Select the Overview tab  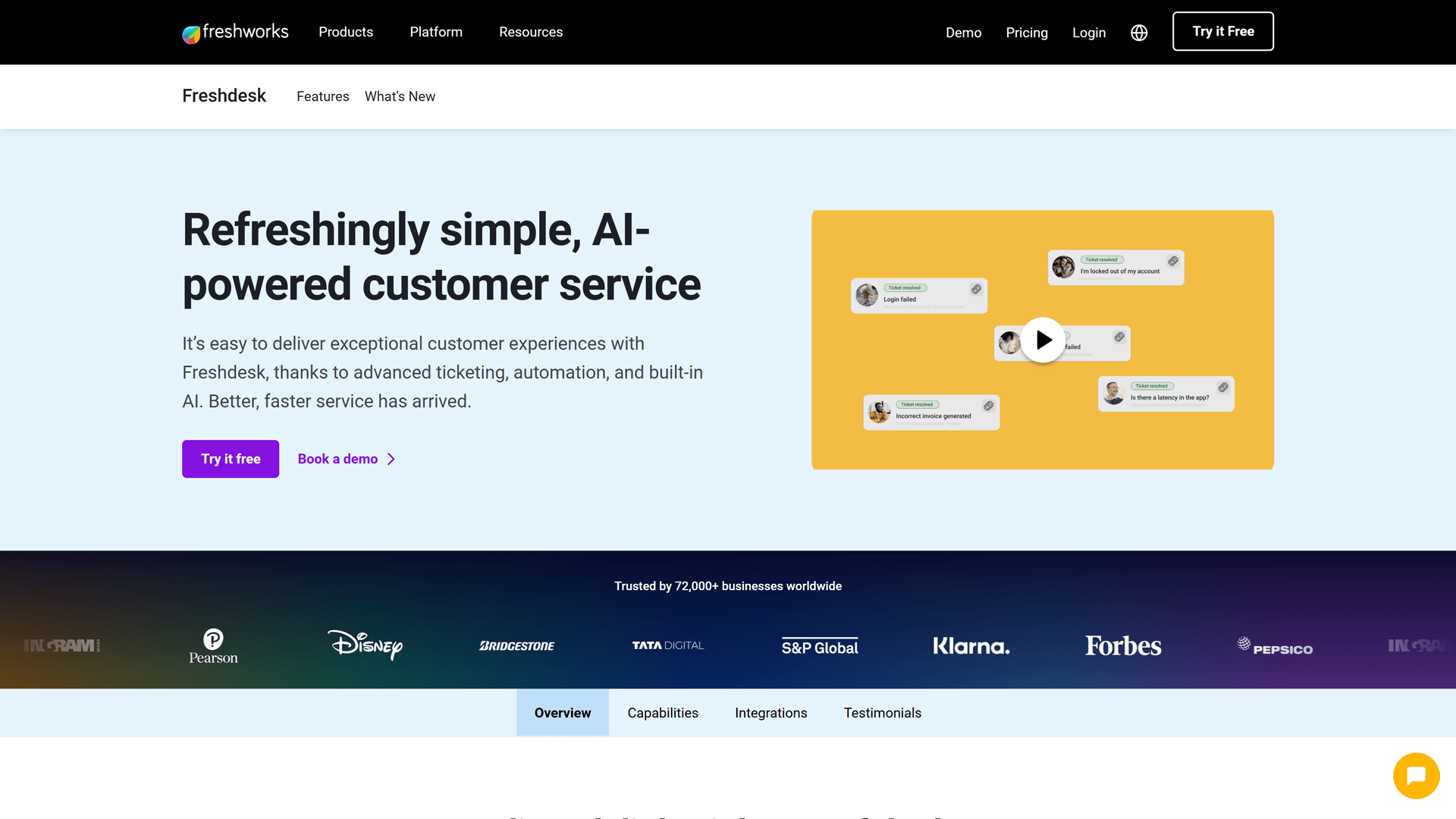point(563,713)
